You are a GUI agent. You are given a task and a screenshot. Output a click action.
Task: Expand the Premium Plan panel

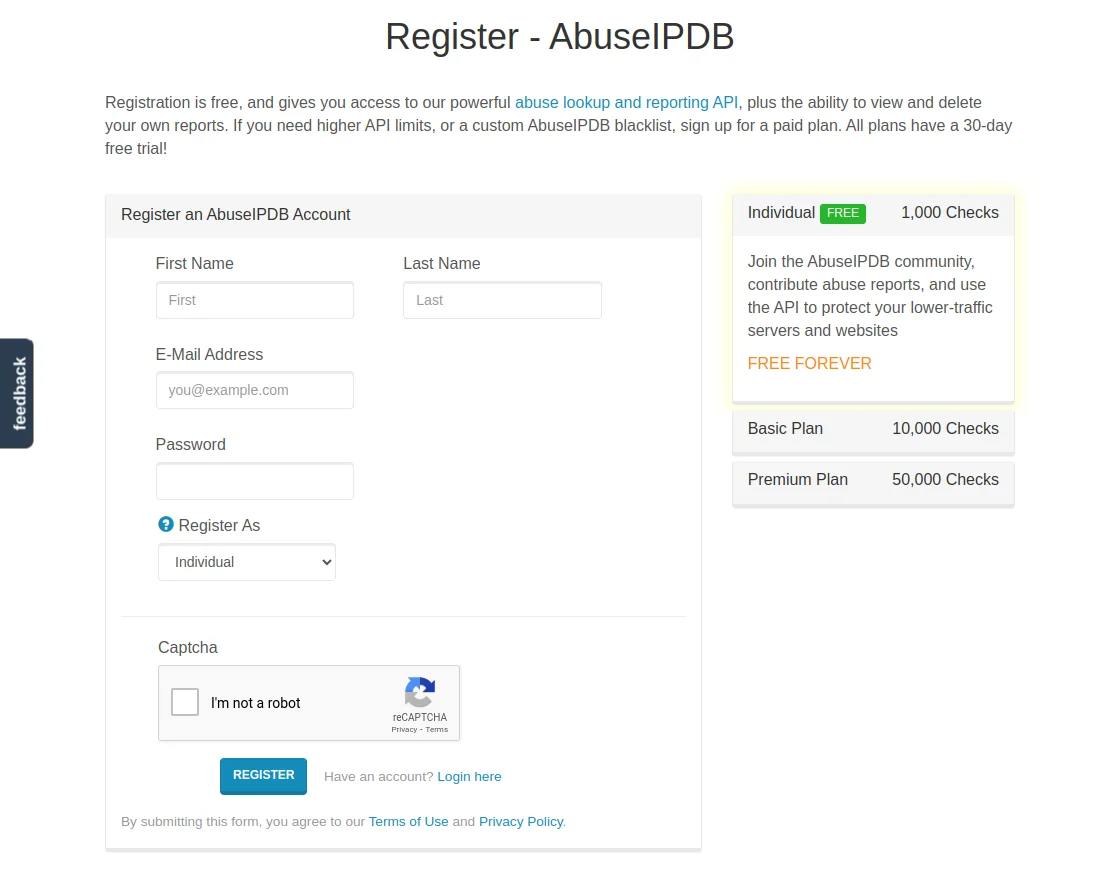(x=873, y=480)
